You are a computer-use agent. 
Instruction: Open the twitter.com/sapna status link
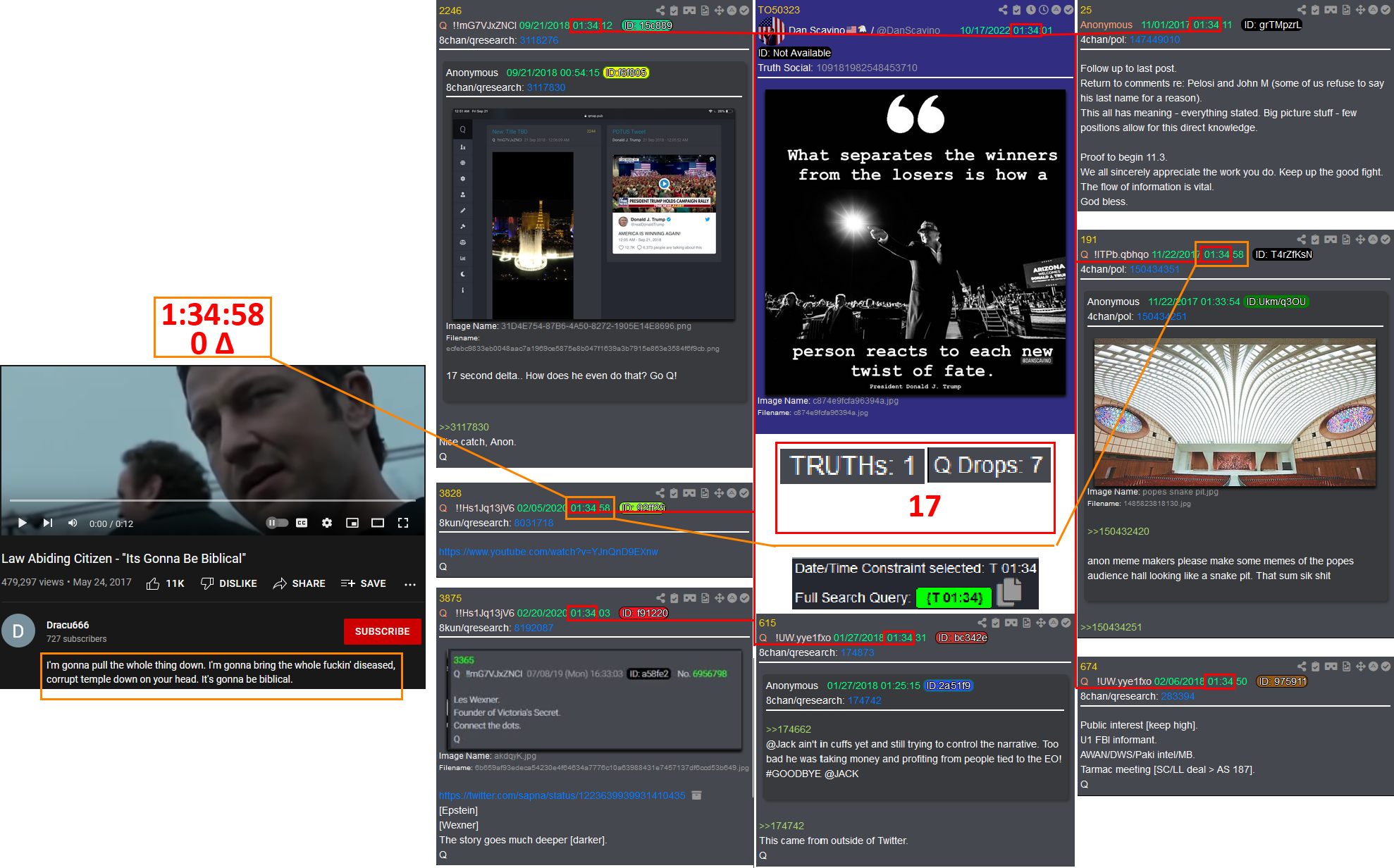pos(562,795)
